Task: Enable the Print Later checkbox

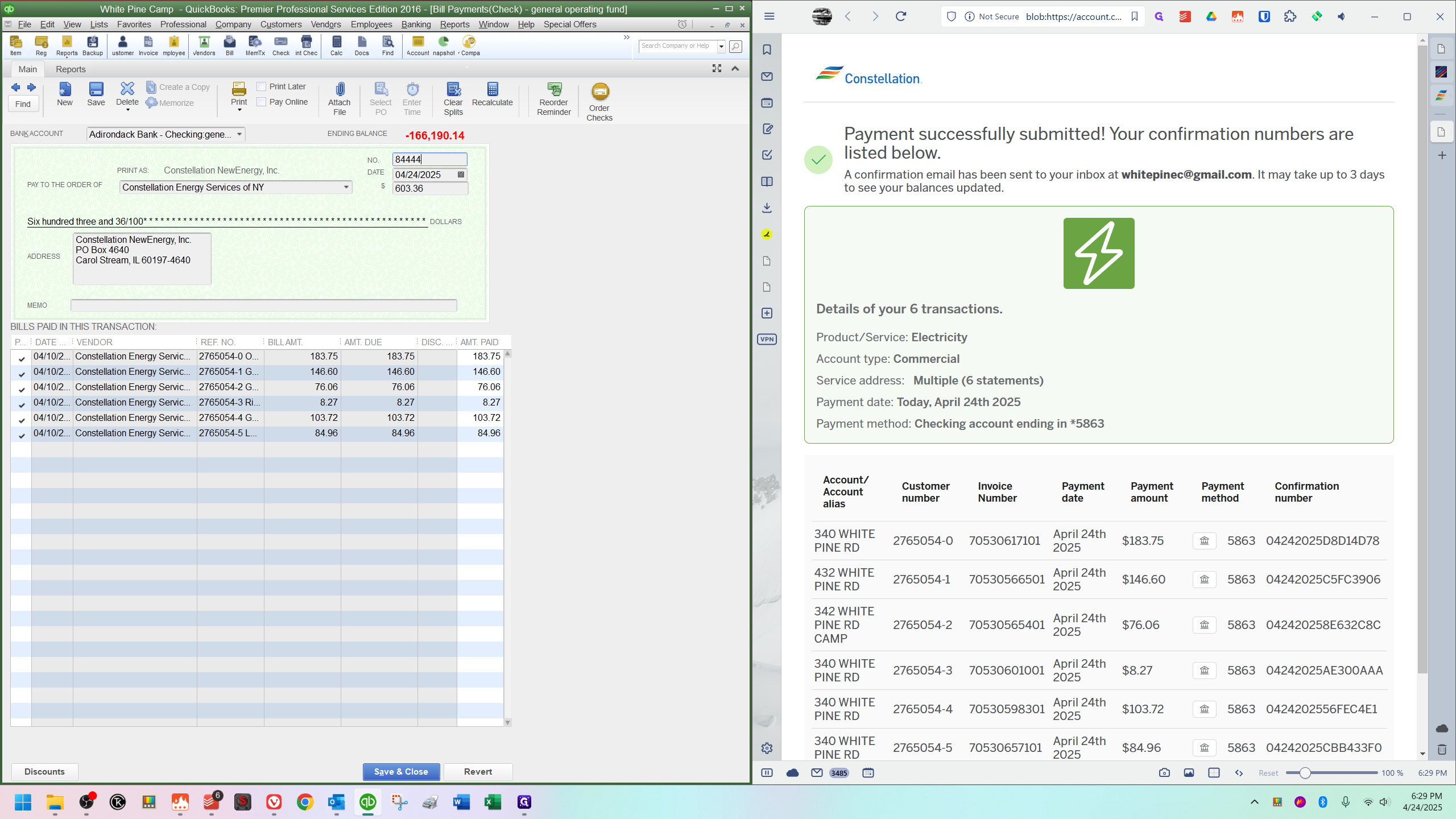Action: point(262,86)
